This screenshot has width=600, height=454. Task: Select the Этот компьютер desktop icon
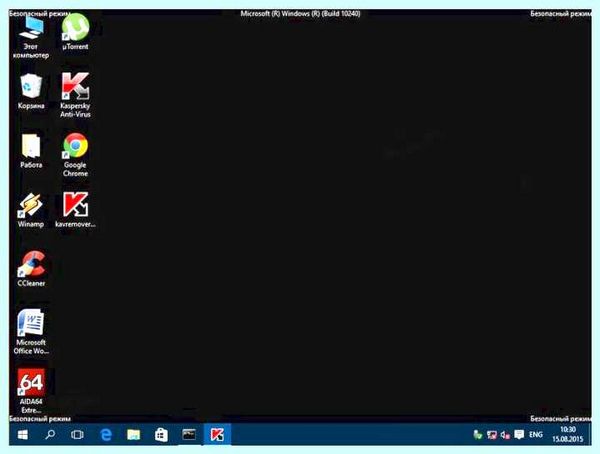[x=31, y=37]
